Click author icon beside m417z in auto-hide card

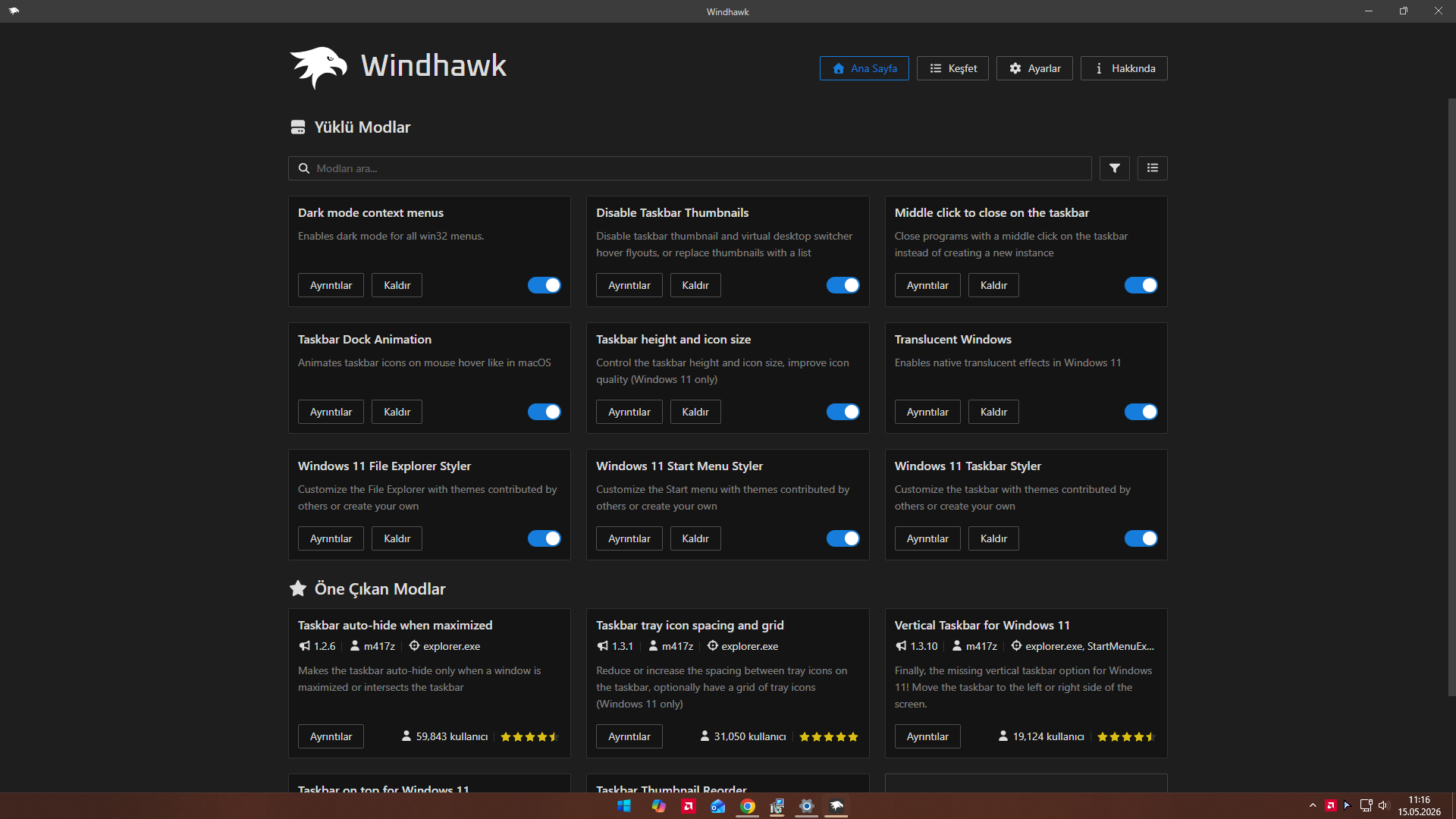(x=354, y=646)
